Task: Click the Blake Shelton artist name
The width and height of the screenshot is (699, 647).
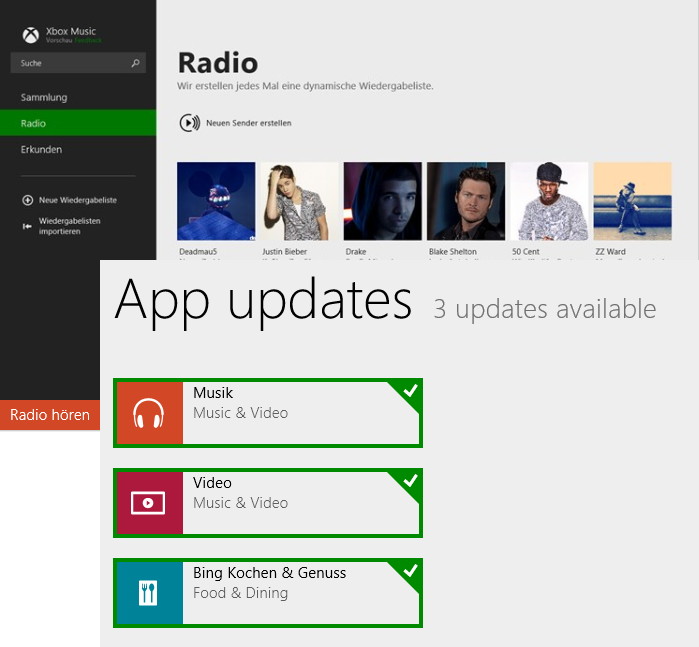Action: pos(452,251)
